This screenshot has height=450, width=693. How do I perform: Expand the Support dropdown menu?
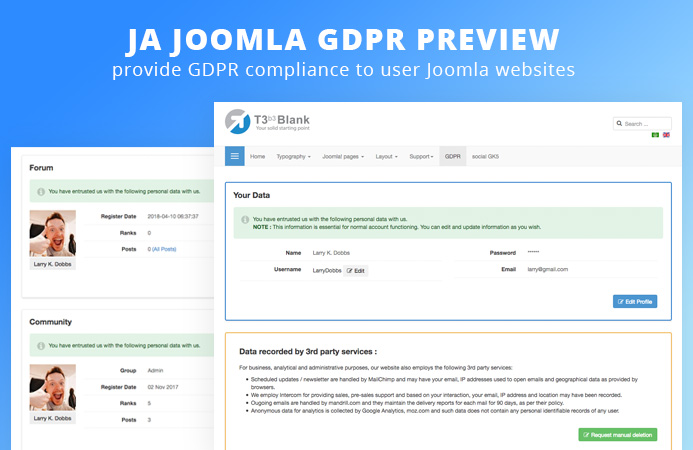(421, 157)
